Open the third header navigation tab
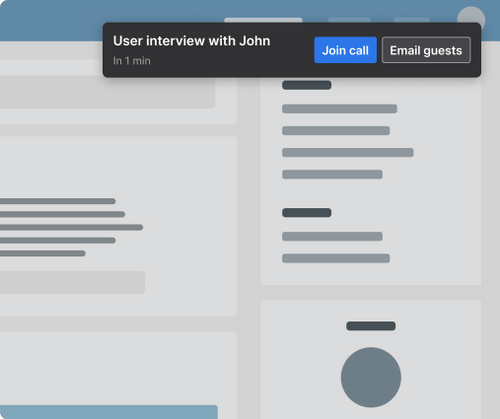Image resolution: width=500 pixels, height=419 pixels. coord(411,20)
